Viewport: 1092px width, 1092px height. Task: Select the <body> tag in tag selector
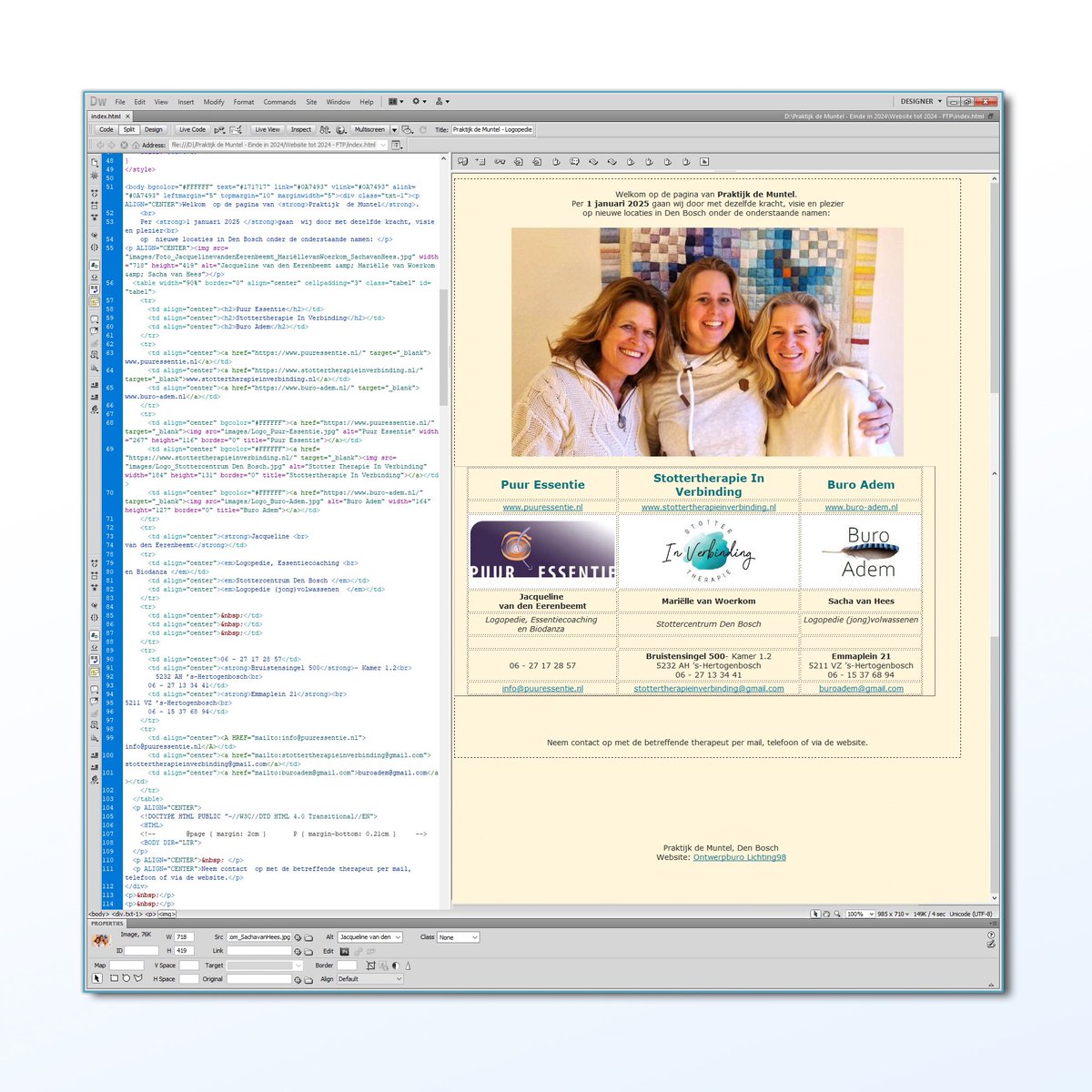98,914
